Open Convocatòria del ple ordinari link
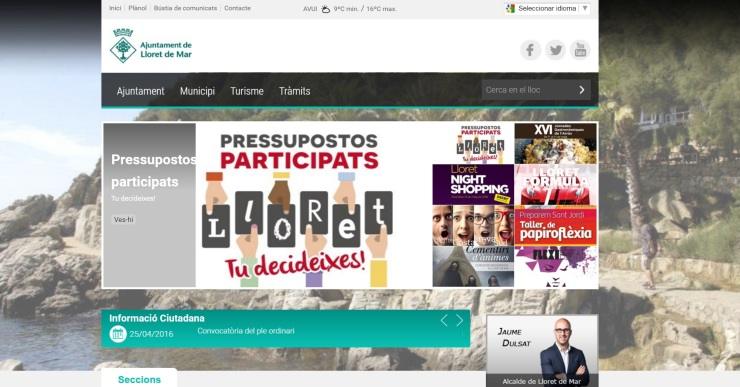This screenshot has width=740, height=387. 246,331
